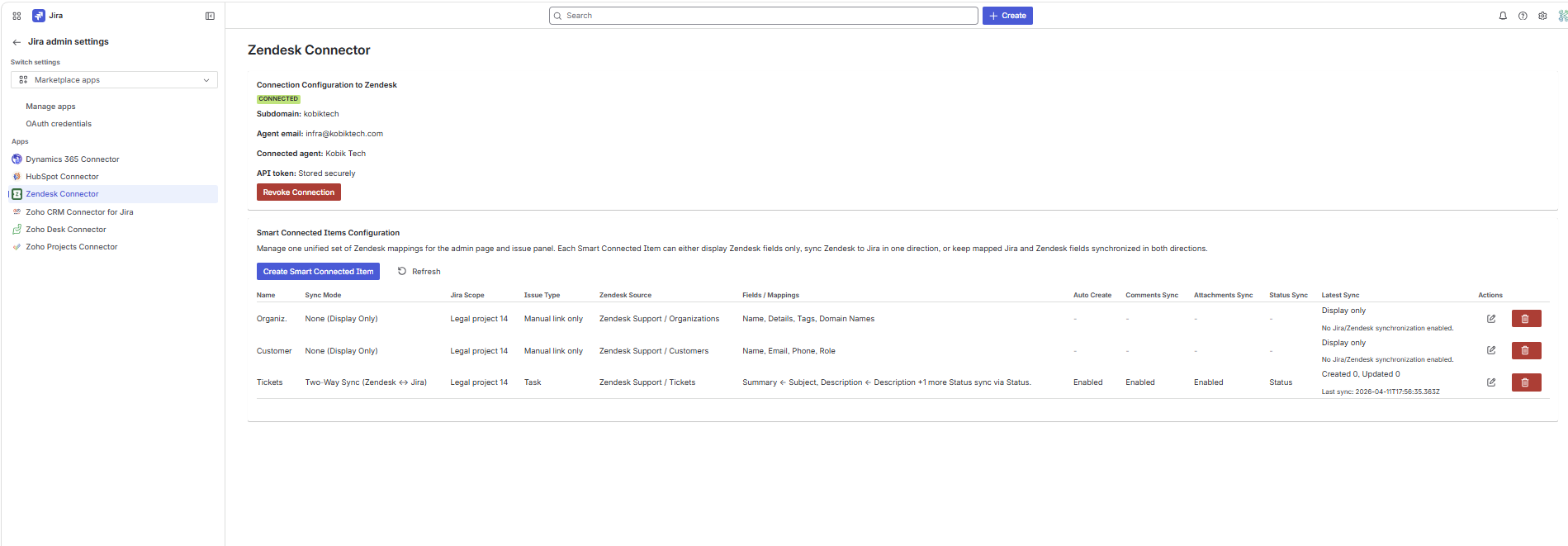
Task: Click 'Zendesk Support / Customers' cell
Action: click(654, 351)
